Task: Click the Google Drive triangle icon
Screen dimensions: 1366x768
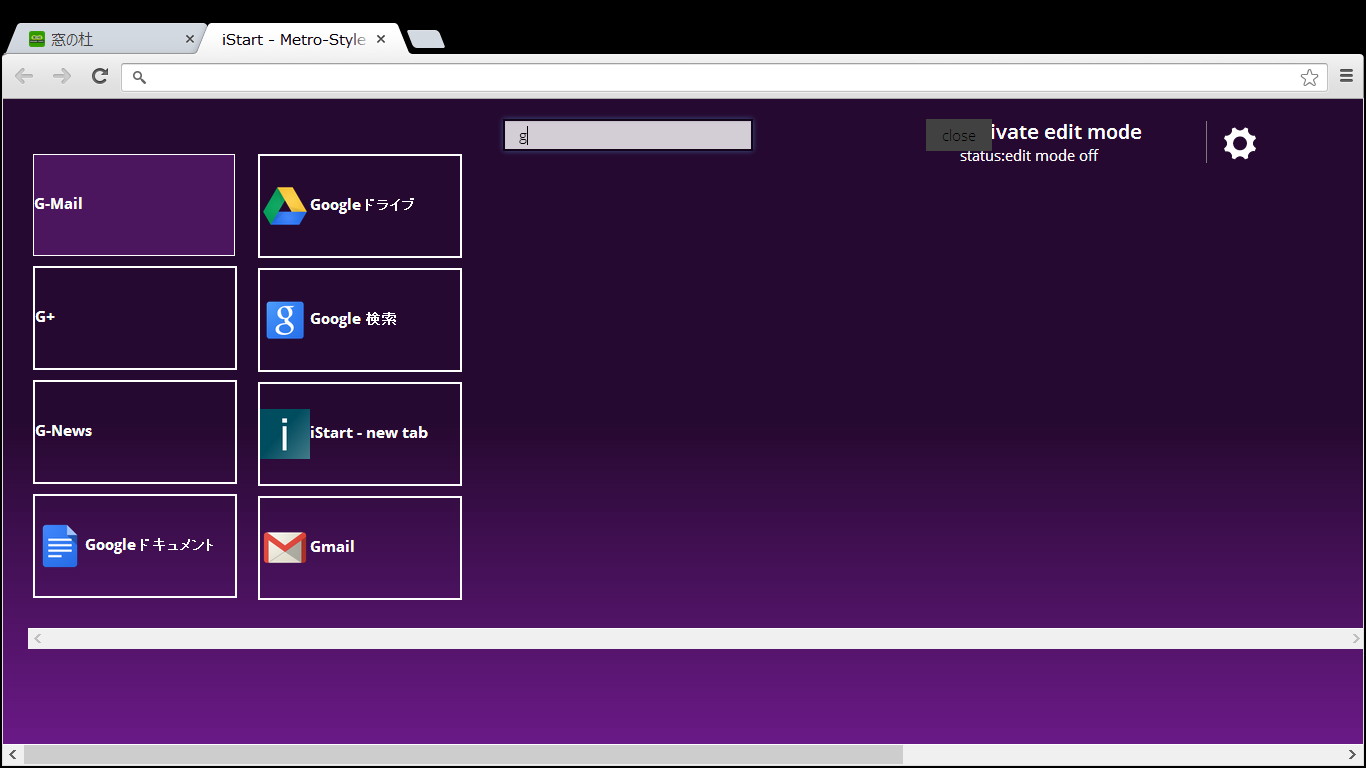Action: (285, 206)
